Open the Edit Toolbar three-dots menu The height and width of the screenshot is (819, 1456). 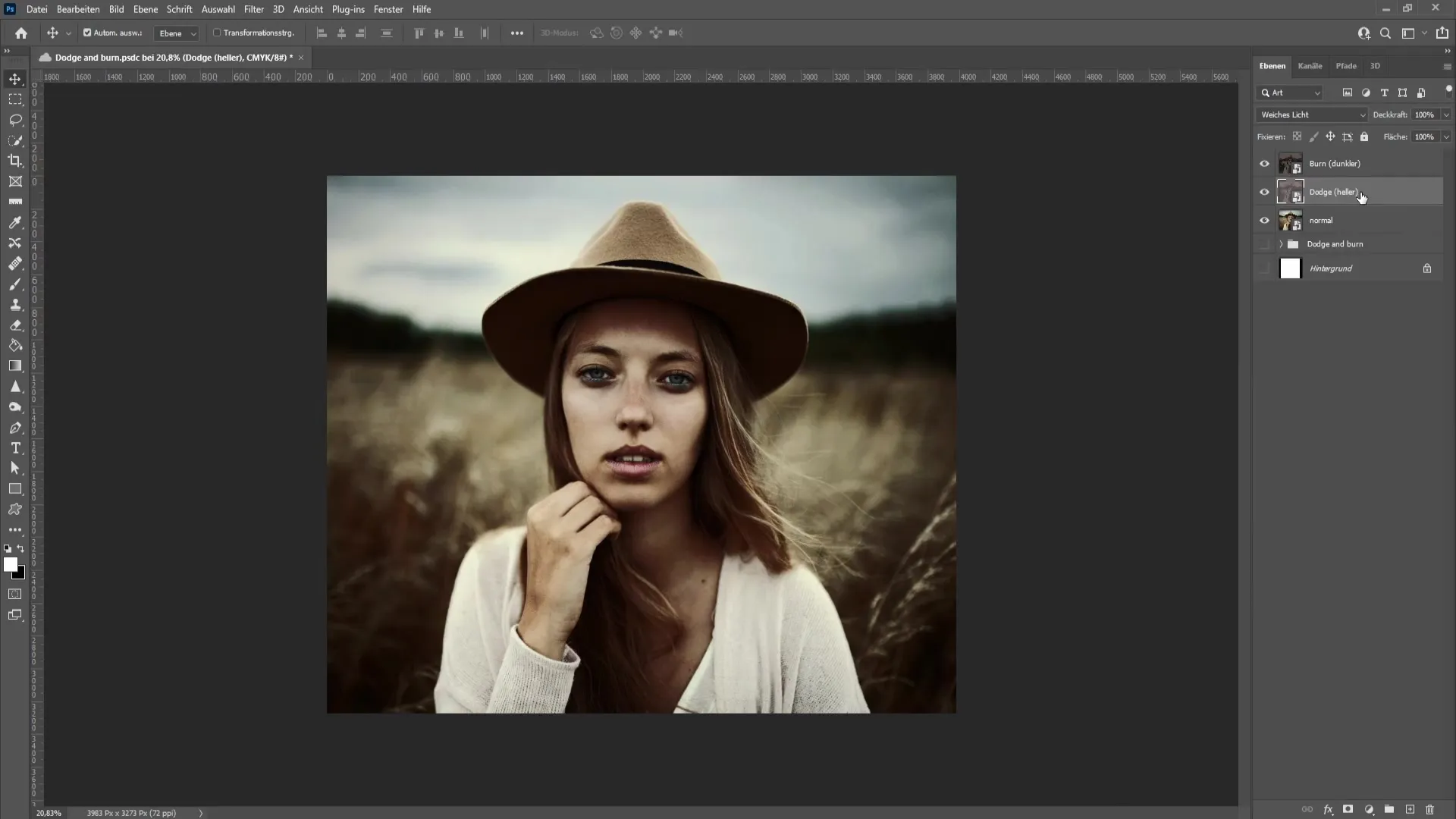(15, 530)
